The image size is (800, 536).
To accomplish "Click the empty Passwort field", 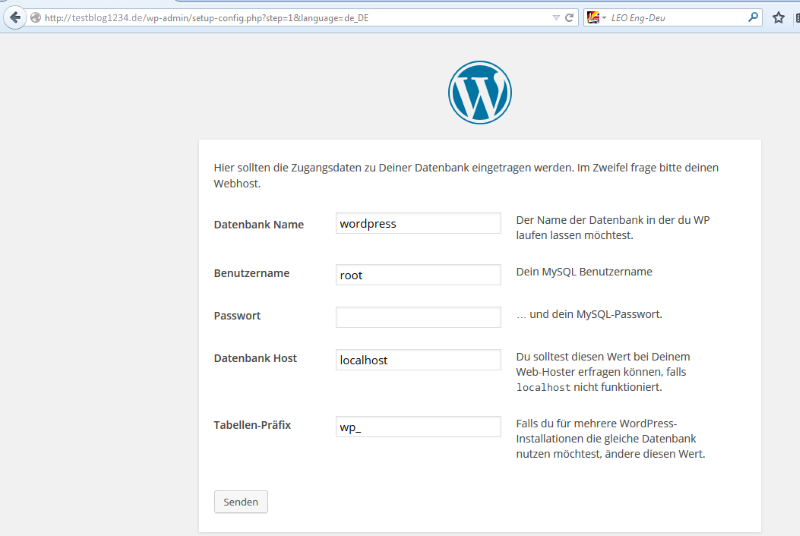I will (x=418, y=317).
